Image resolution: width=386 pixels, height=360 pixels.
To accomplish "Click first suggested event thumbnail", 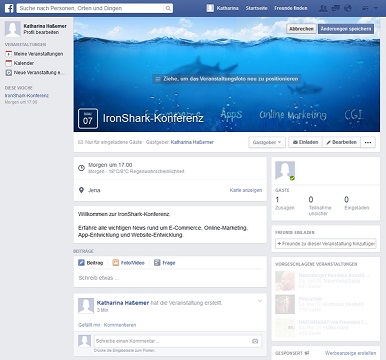I will point(285,281).
